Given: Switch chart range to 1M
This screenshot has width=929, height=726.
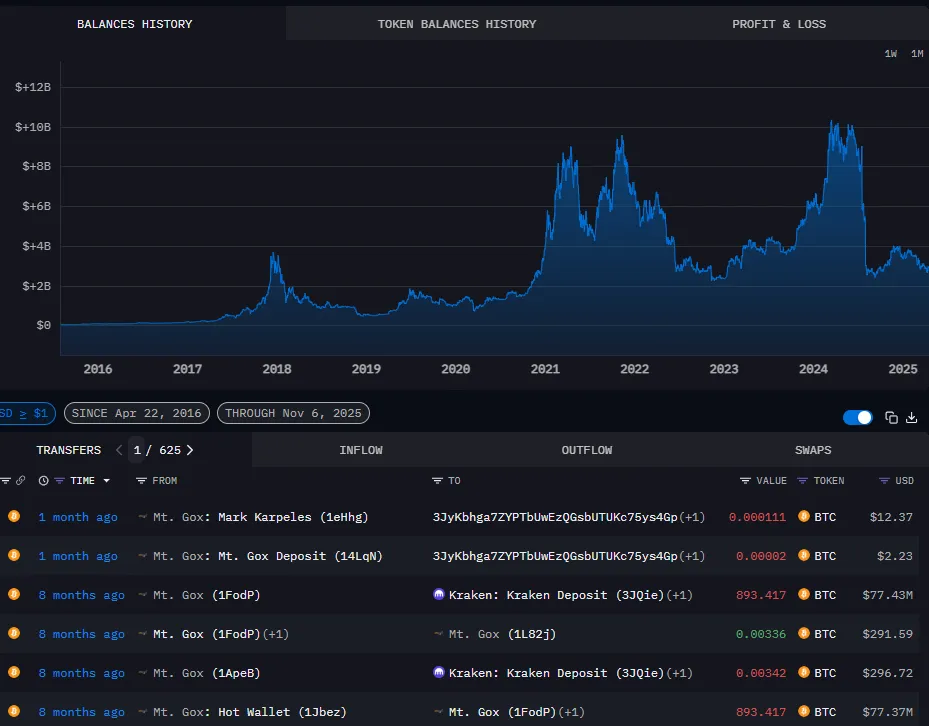Looking at the screenshot, I should (917, 54).
